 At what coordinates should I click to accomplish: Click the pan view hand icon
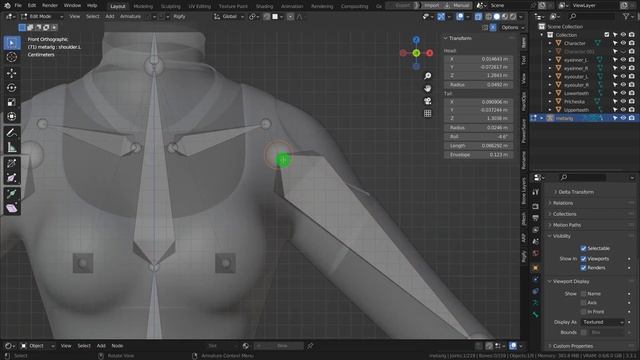[427, 88]
